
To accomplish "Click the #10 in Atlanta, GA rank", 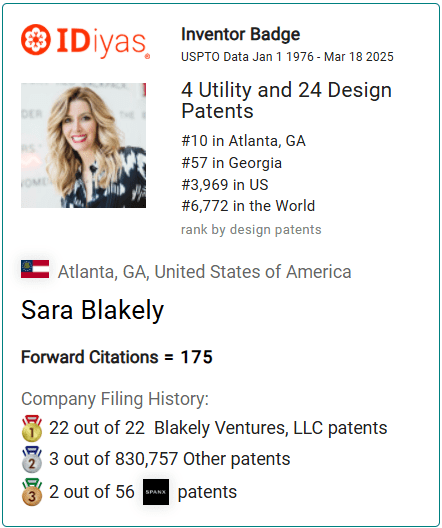I will click(x=243, y=141).
